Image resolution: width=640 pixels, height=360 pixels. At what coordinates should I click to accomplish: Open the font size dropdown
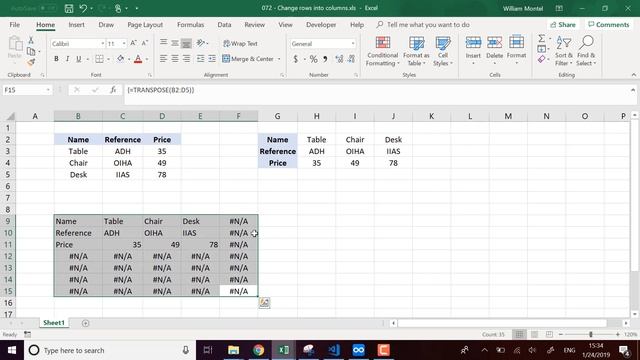coord(124,44)
